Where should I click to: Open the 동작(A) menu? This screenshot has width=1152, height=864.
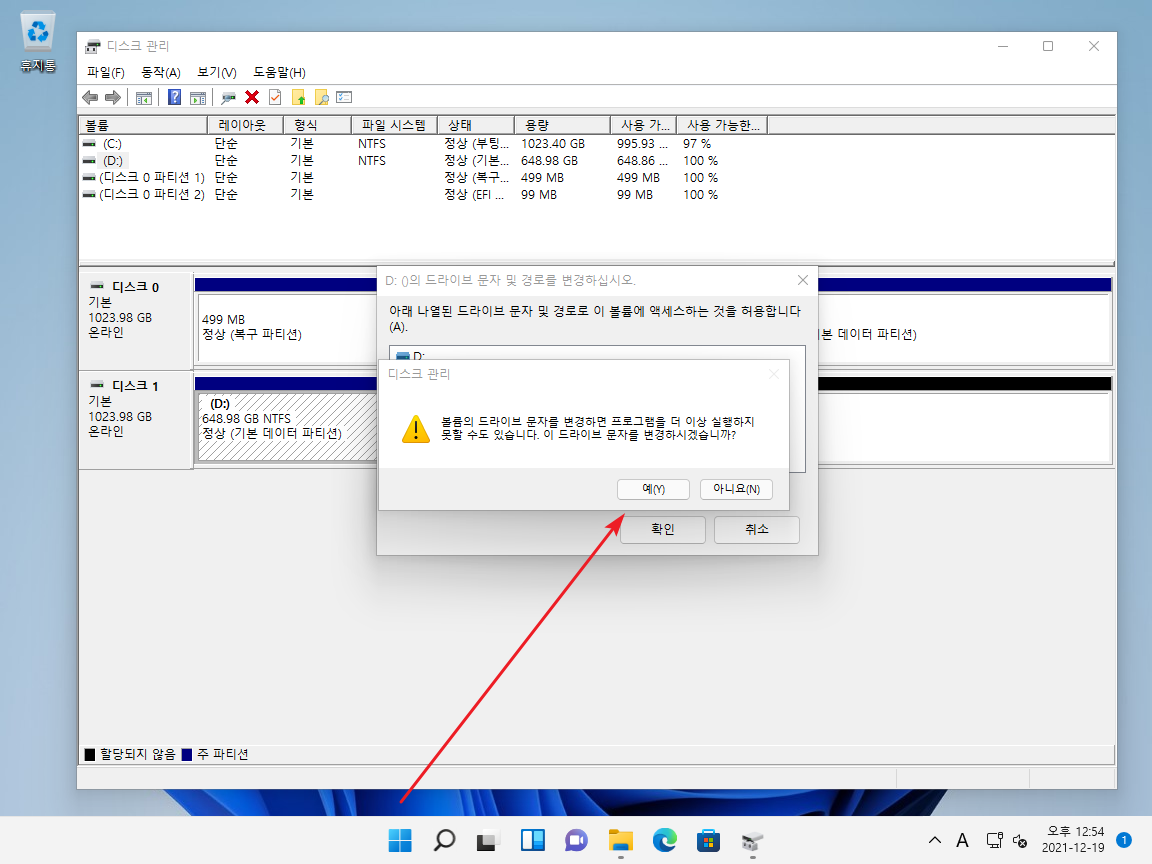coord(161,72)
